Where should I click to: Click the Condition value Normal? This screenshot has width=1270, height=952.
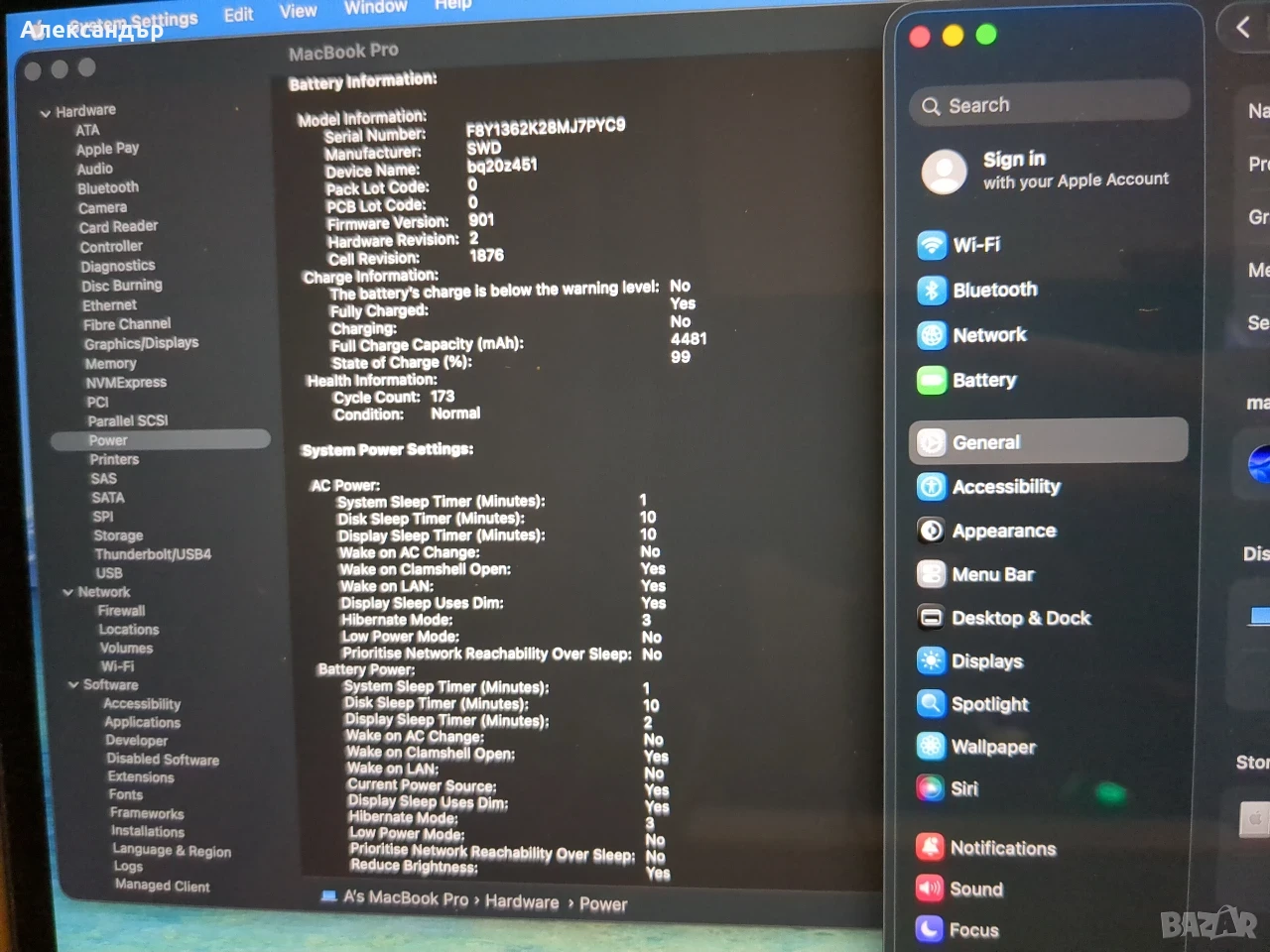coord(455,414)
